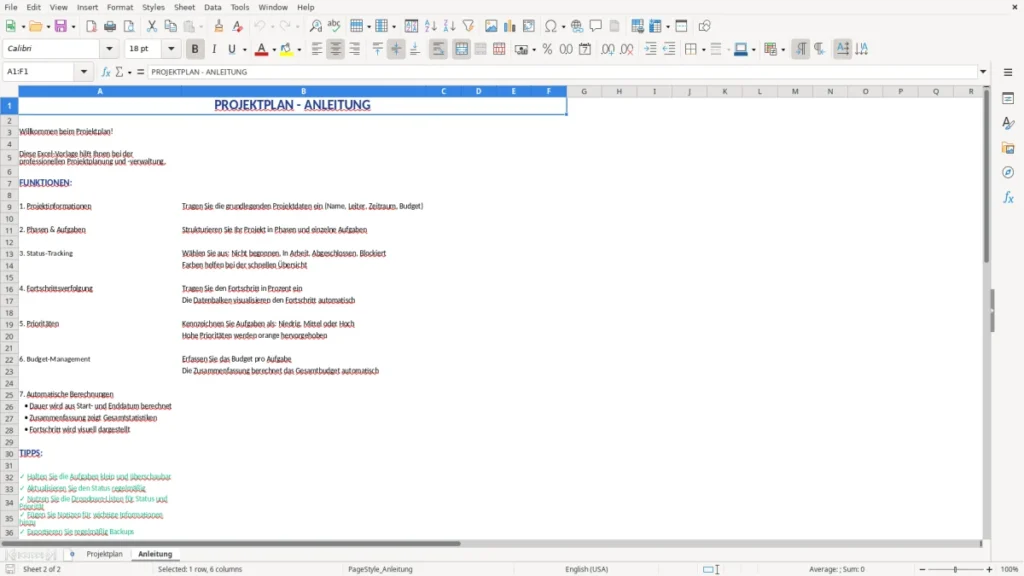Click the zoom out minus button
The height and width of the screenshot is (576, 1024).
tap(922, 569)
